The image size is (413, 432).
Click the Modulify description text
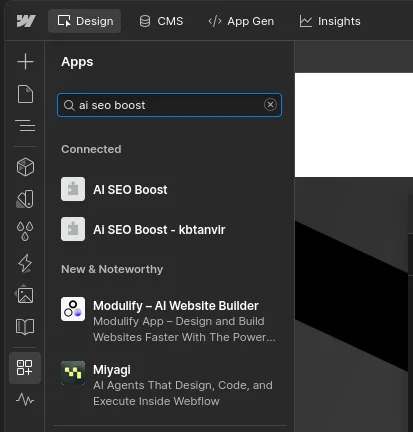click(x=184, y=329)
